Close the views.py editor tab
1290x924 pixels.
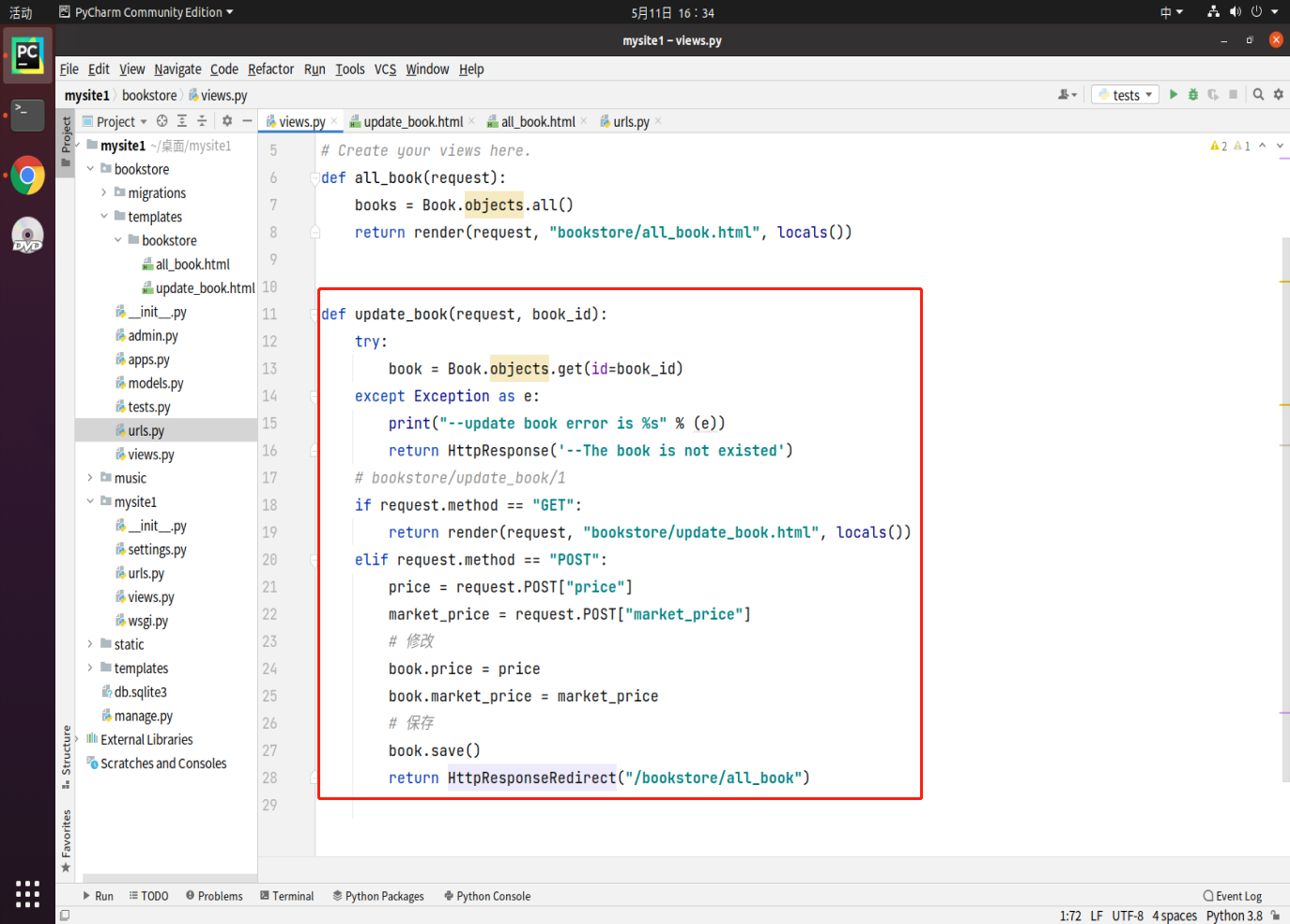pos(334,121)
